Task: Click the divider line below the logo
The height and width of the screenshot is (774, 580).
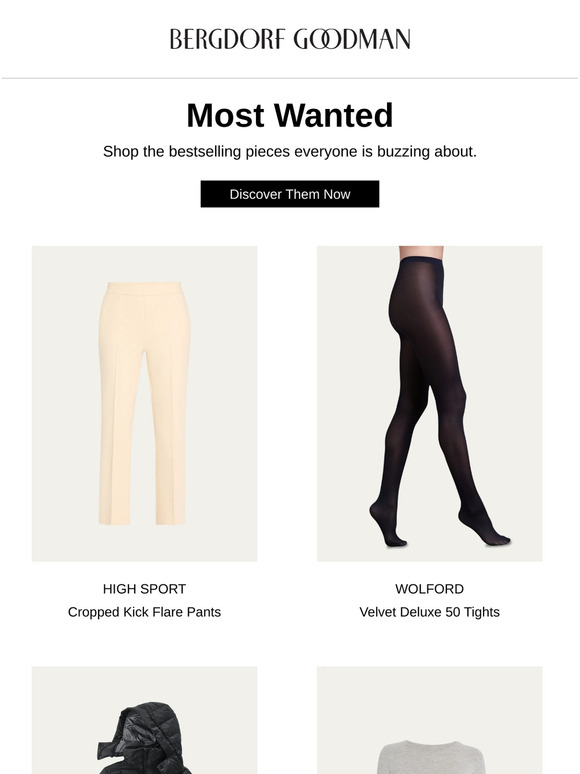Action: pos(290,78)
